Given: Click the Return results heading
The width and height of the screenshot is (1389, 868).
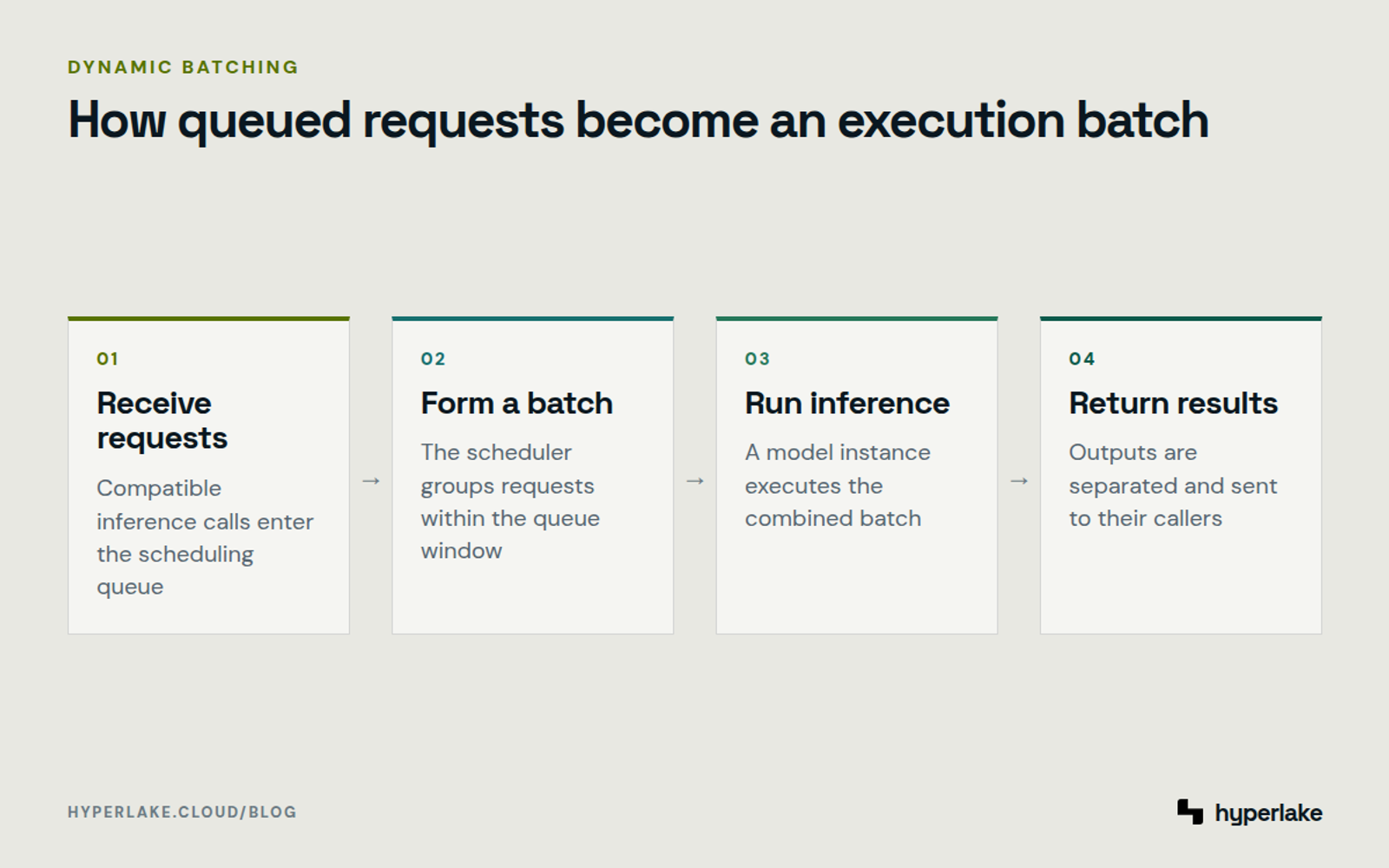Looking at the screenshot, I should click(1173, 404).
